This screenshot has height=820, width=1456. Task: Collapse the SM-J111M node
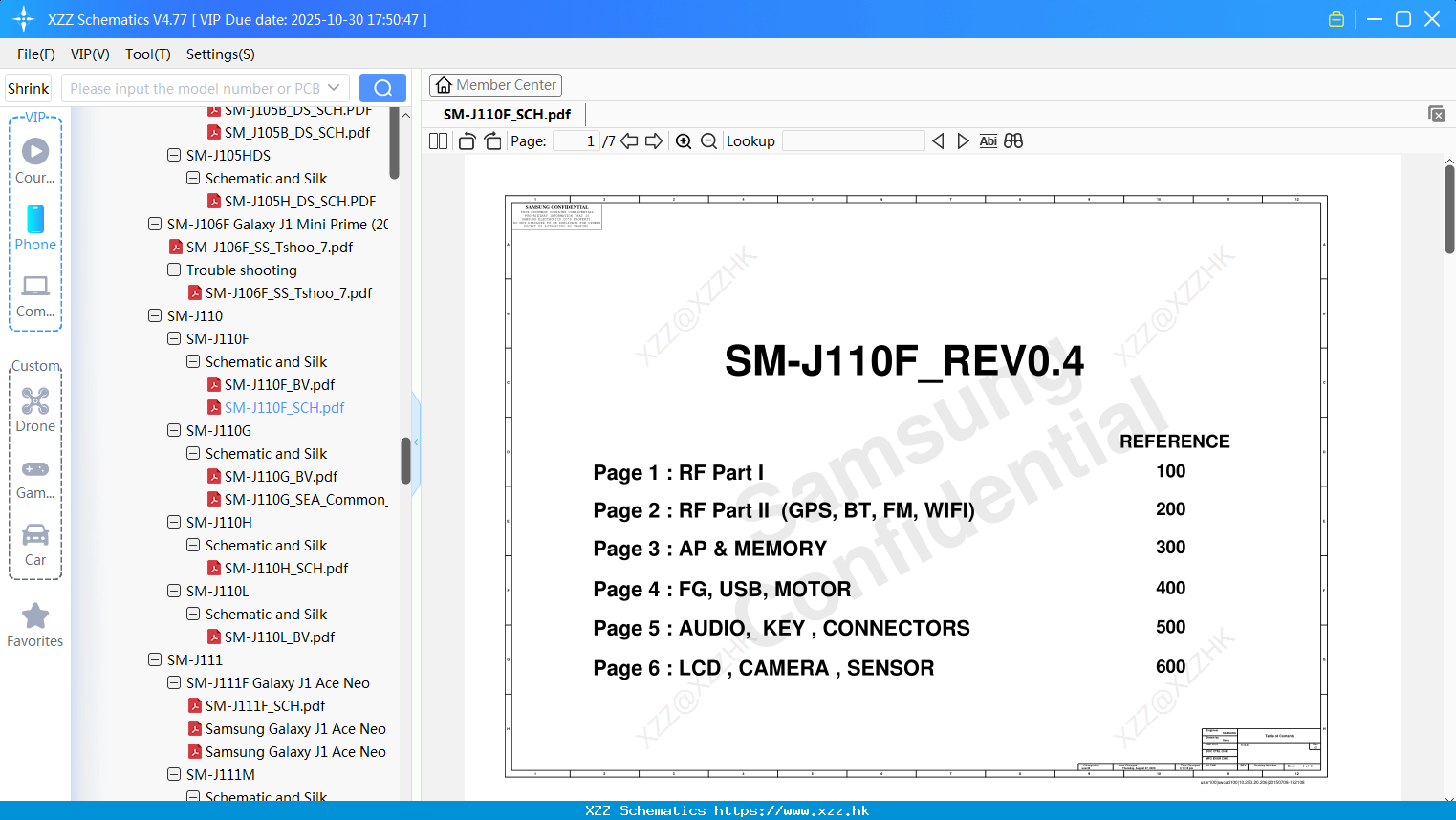(x=174, y=774)
